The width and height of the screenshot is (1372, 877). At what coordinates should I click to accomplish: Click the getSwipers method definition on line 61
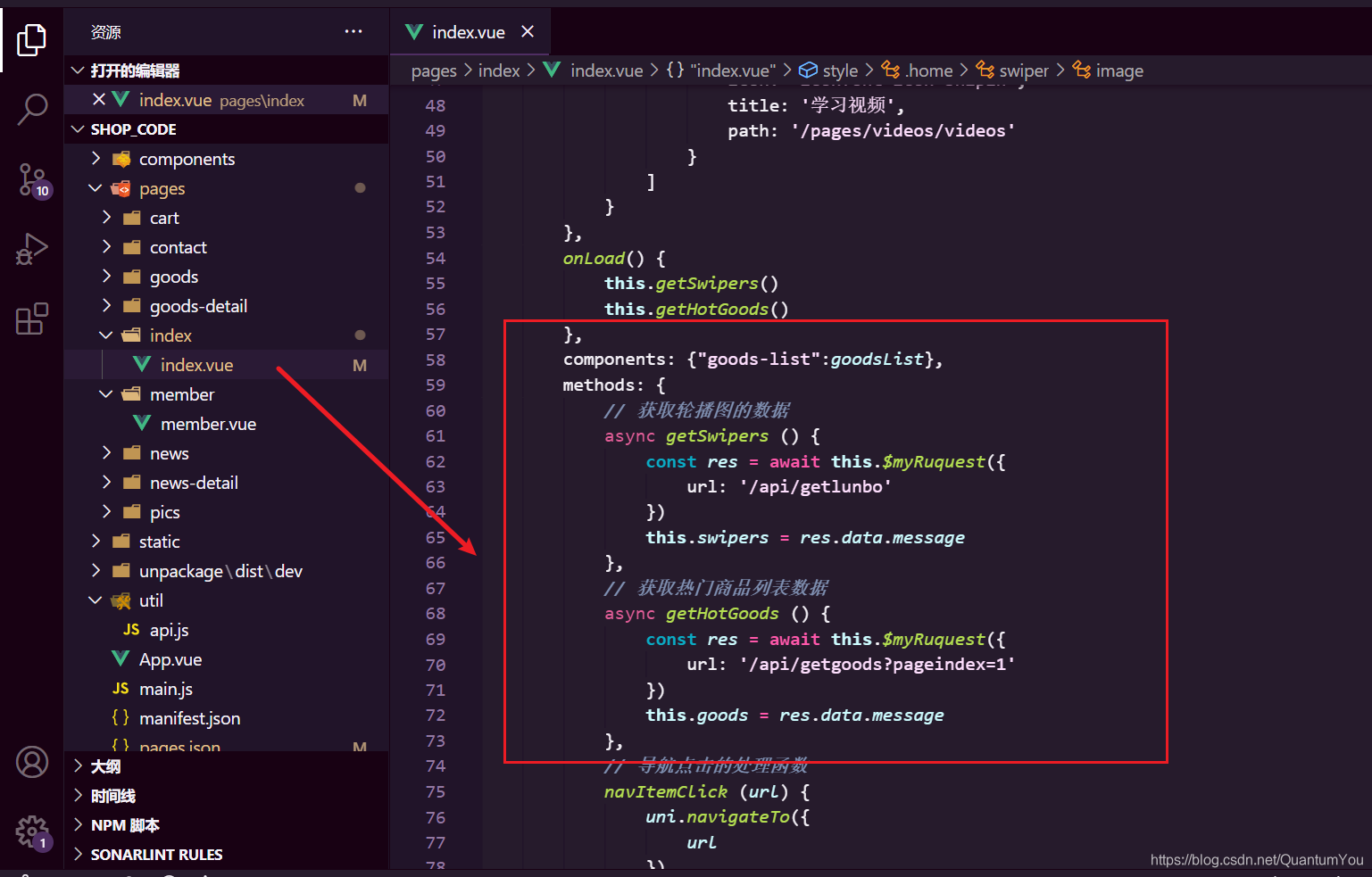tap(717, 436)
